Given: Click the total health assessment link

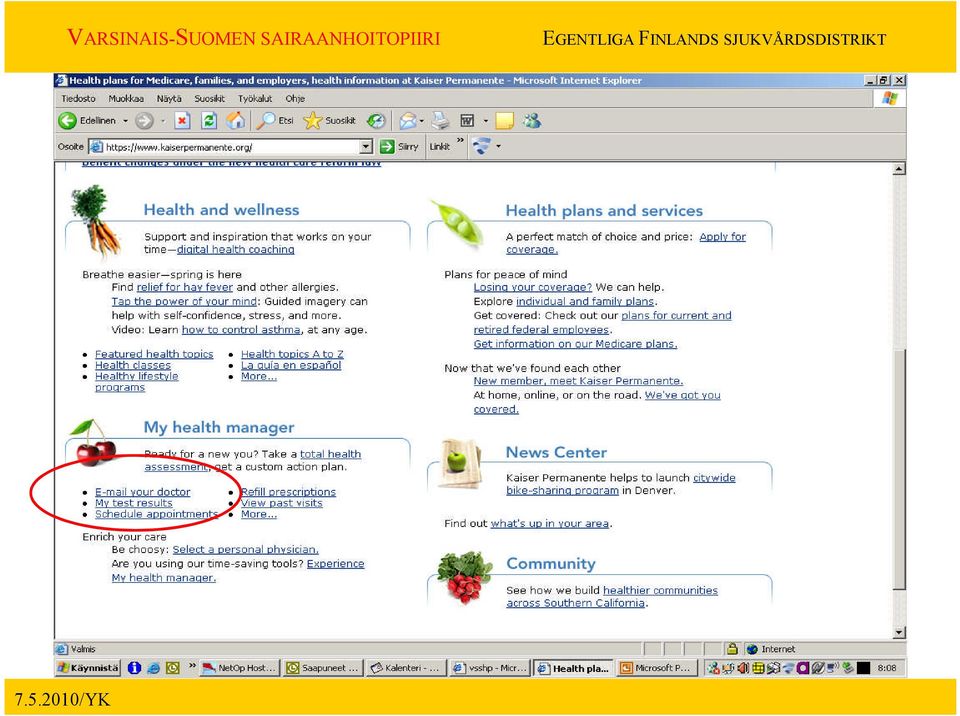Looking at the screenshot, I should click(x=330, y=454).
